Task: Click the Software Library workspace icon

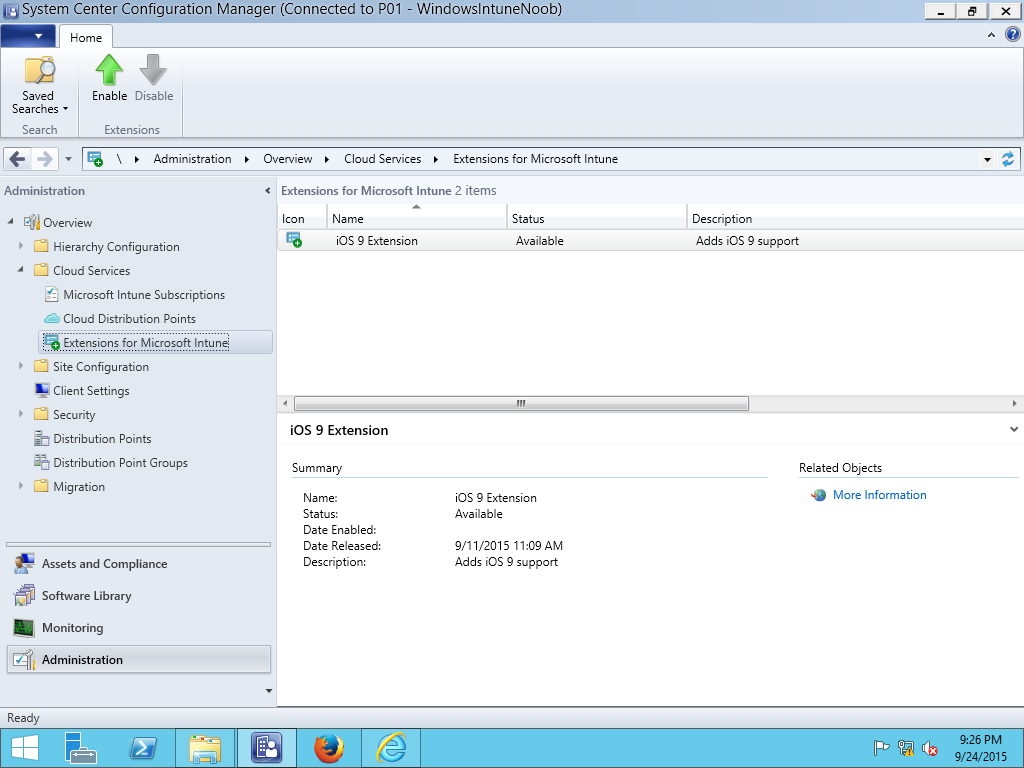Action: pyautogui.click(x=24, y=596)
